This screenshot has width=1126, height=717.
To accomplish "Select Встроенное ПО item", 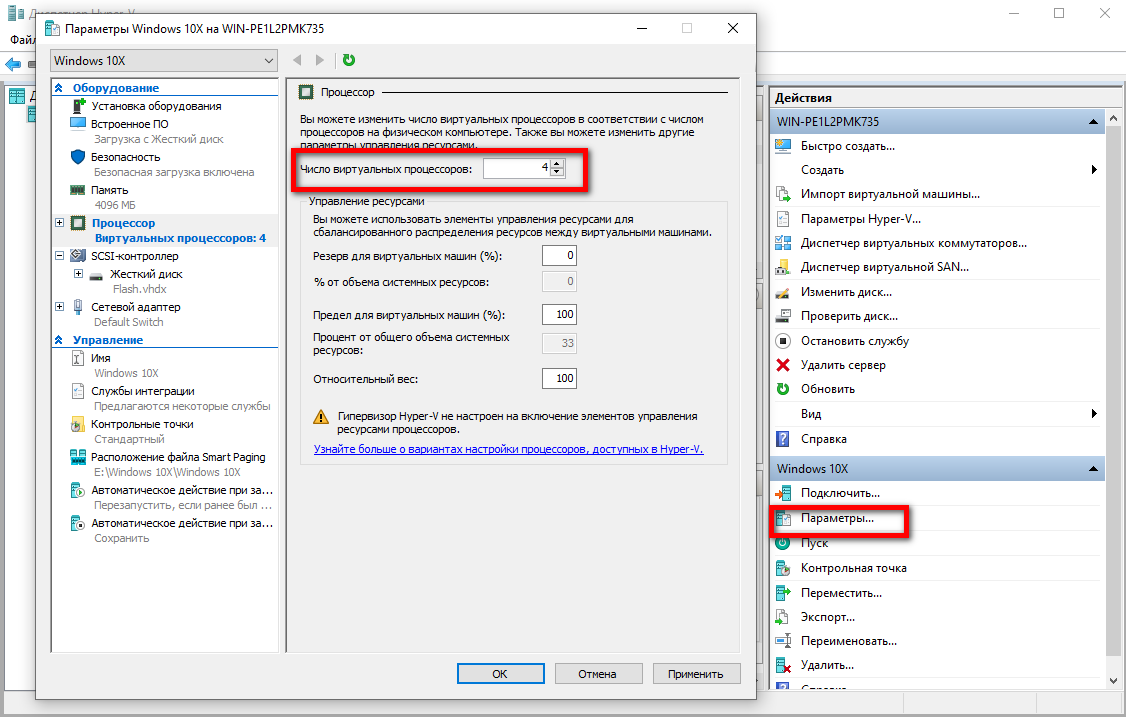I will coord(129,124).
